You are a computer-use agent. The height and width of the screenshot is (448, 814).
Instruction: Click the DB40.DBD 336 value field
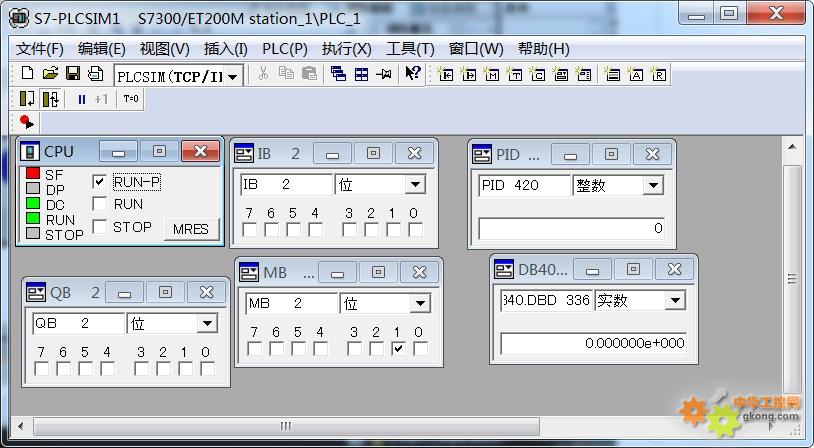coord(593,343)
